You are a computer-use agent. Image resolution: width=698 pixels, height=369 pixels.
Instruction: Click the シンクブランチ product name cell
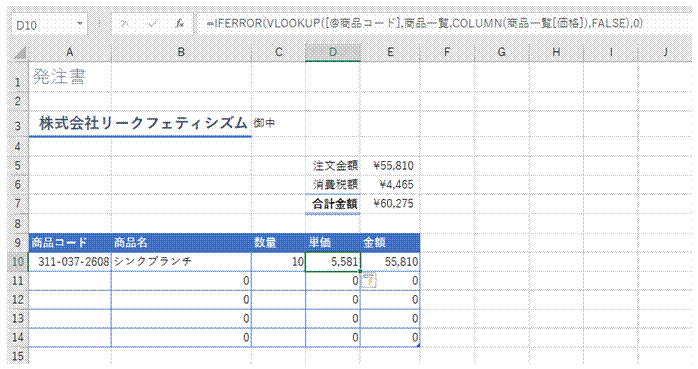[181, 261]
